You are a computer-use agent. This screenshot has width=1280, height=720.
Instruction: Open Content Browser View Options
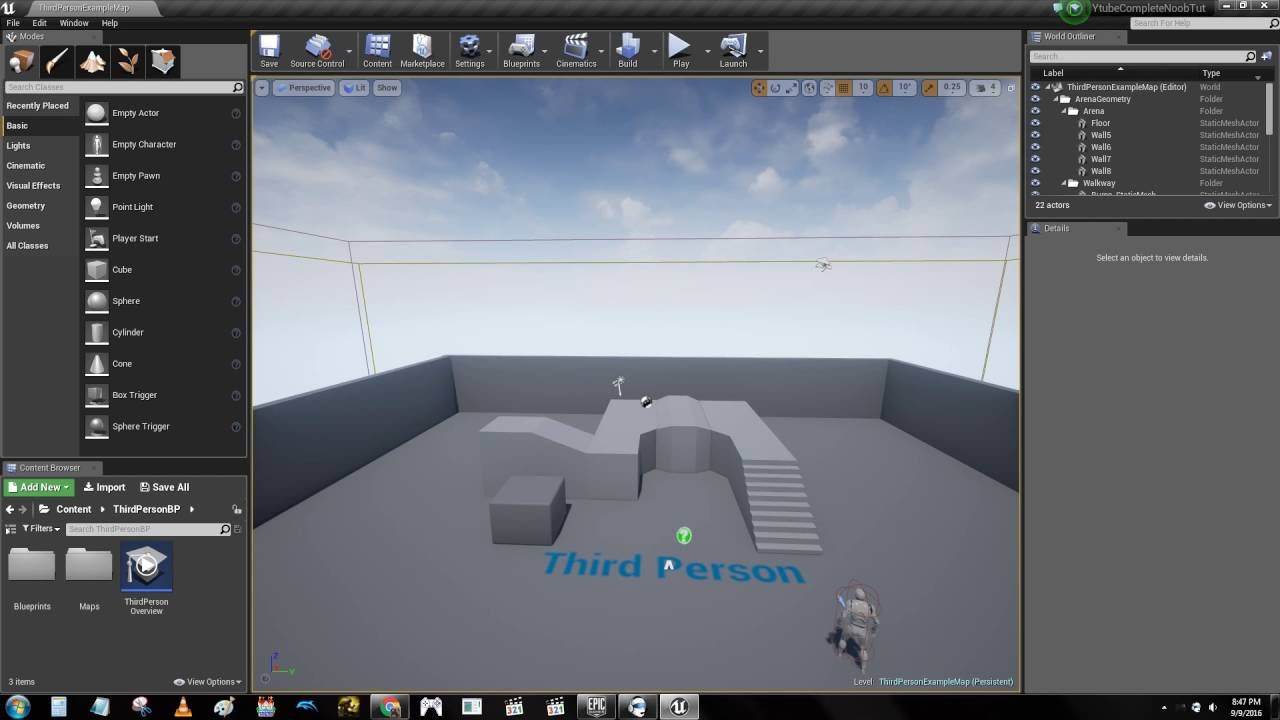tap(208, 682)
